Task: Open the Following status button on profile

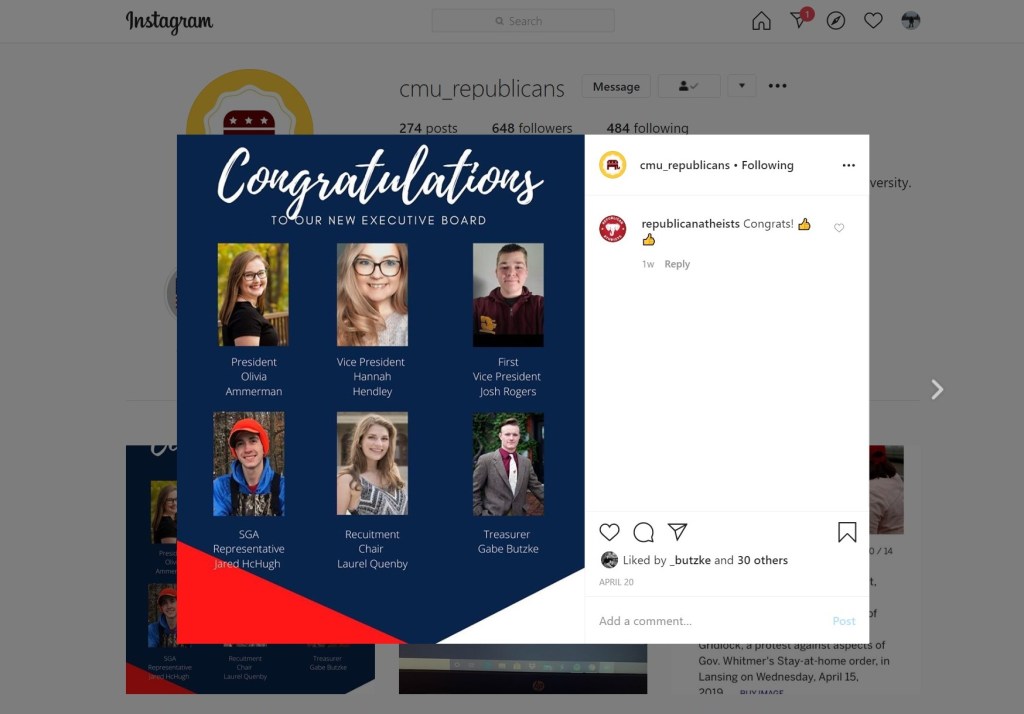Action: tap(689, 86)
